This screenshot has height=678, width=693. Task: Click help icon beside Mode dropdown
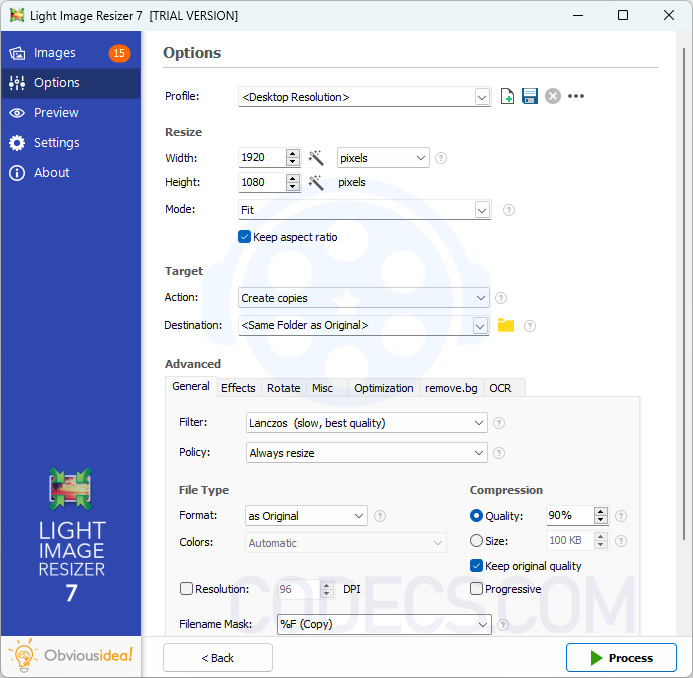click(x=509, y=210)
